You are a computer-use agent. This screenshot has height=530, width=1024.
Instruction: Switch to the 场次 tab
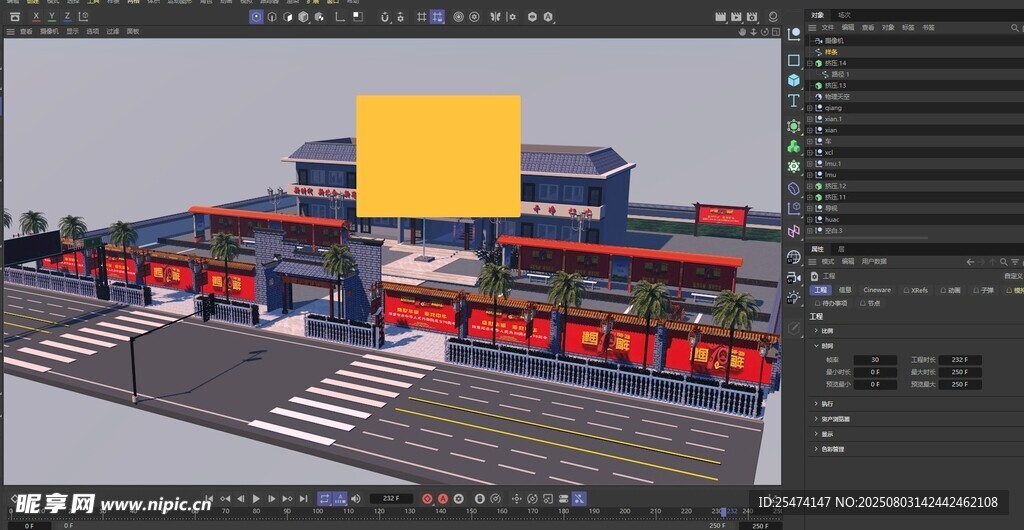point(844,15)
